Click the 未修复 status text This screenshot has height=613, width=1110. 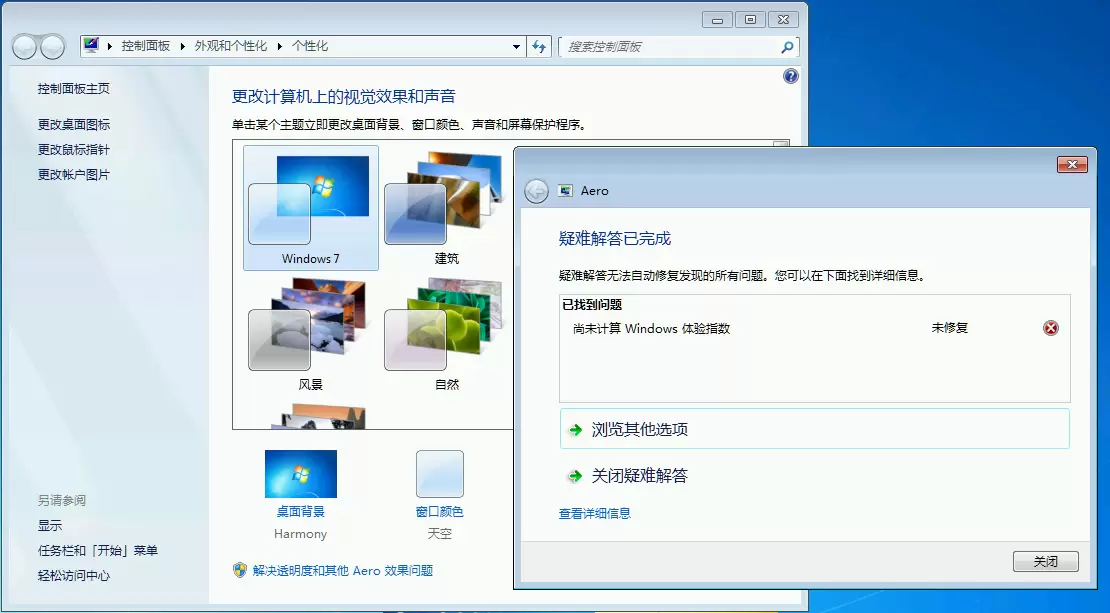coord(949,328)
